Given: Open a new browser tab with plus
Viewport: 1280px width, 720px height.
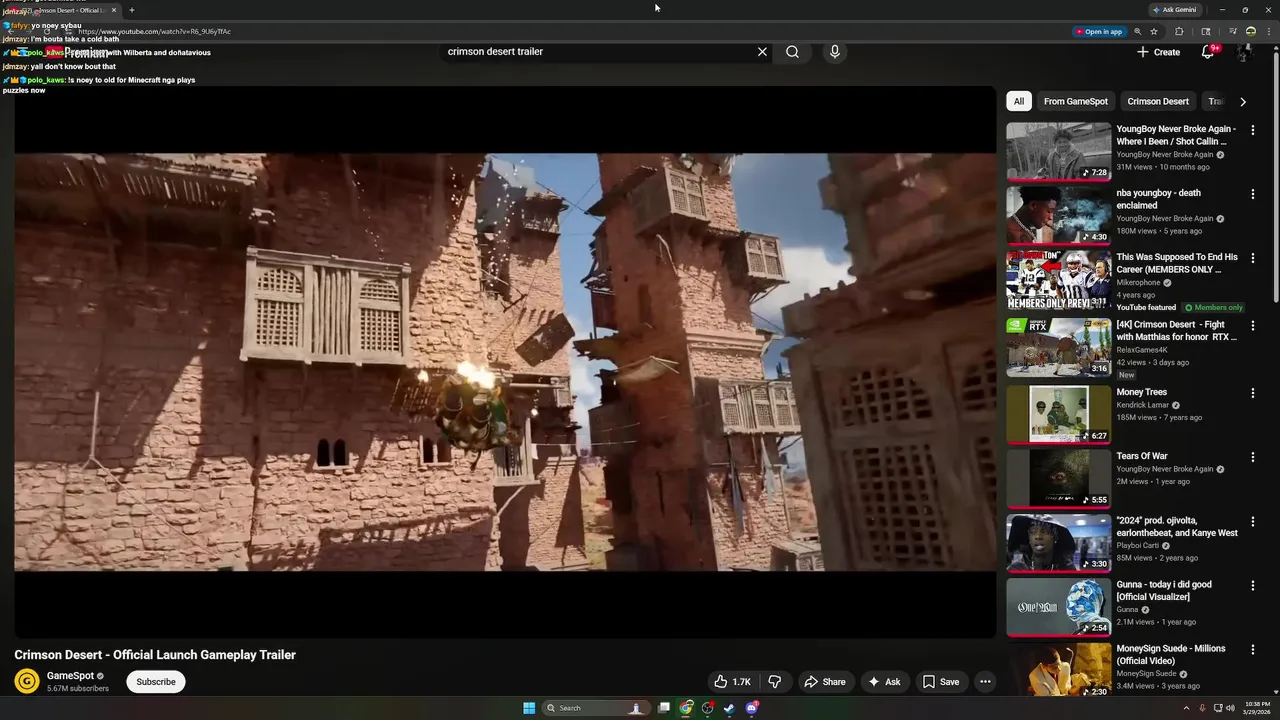Looking at the screenshot, I should pos(131,10).
